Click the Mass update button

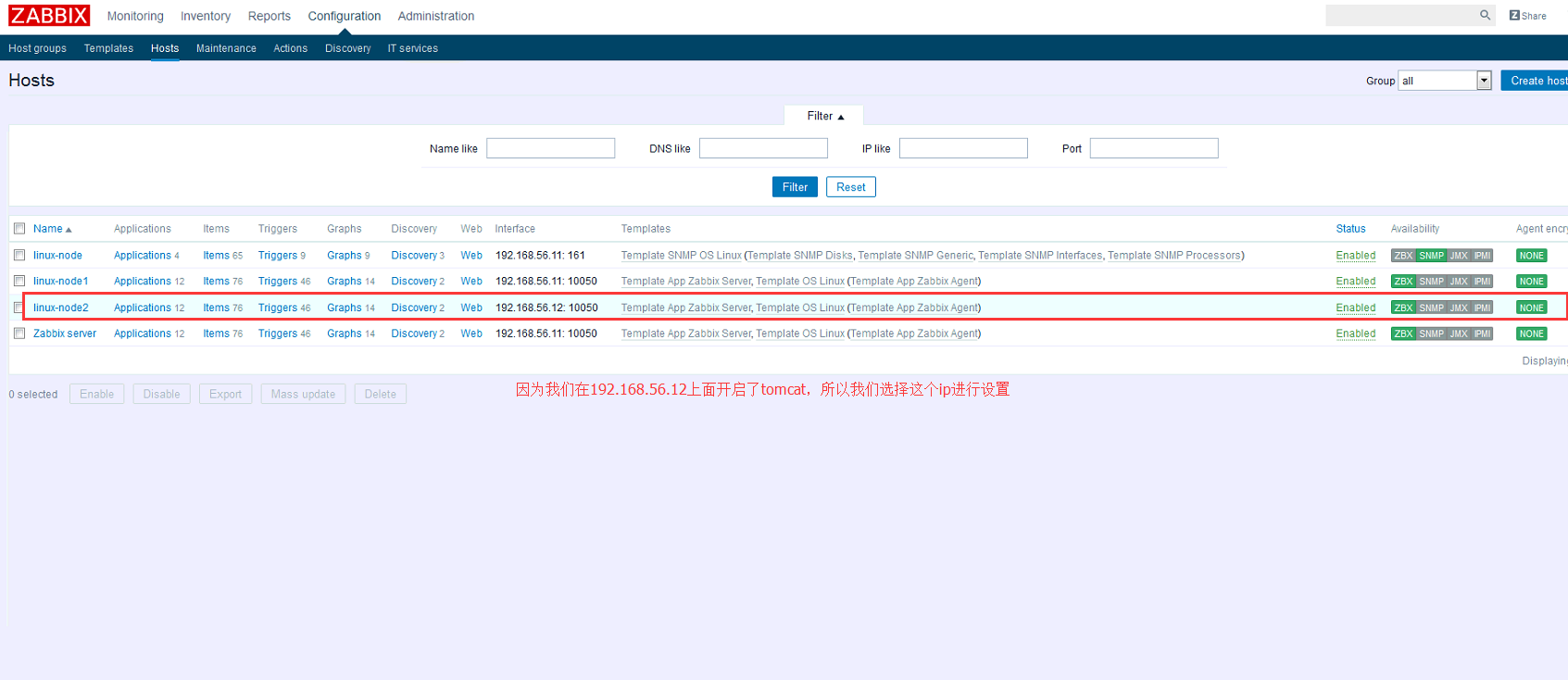point(303,394)
